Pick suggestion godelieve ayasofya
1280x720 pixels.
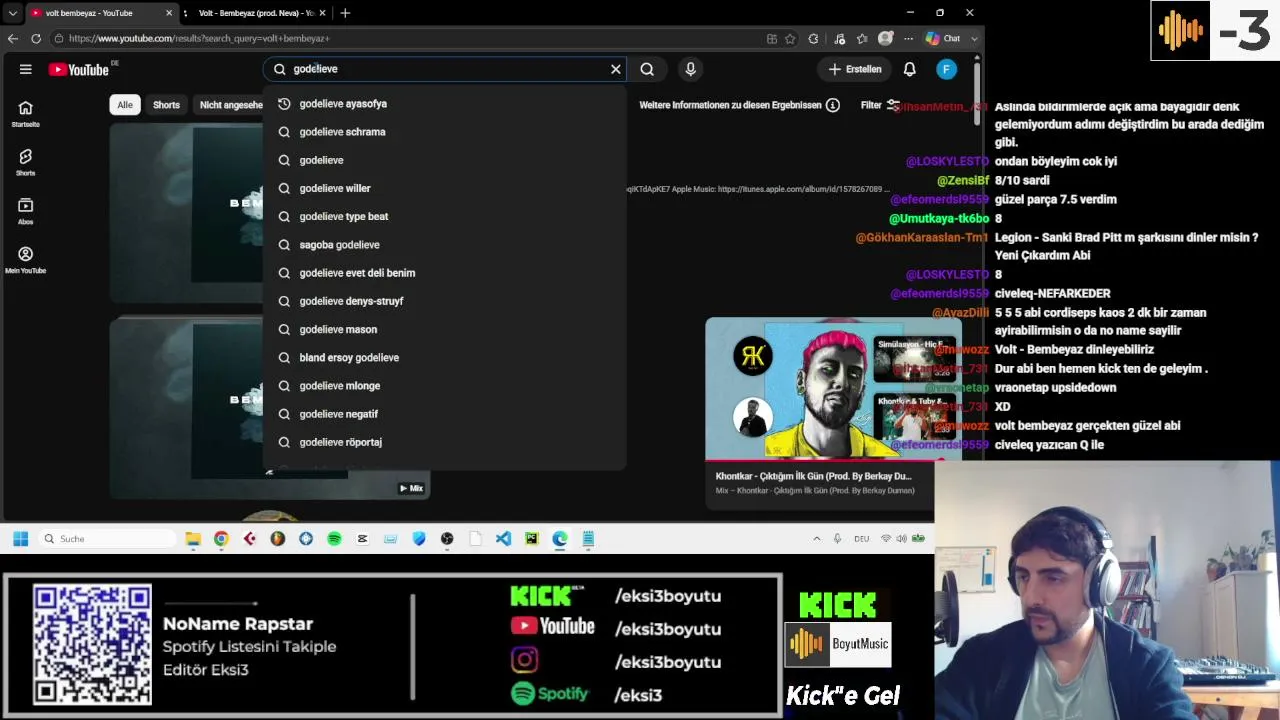(444, 104)
